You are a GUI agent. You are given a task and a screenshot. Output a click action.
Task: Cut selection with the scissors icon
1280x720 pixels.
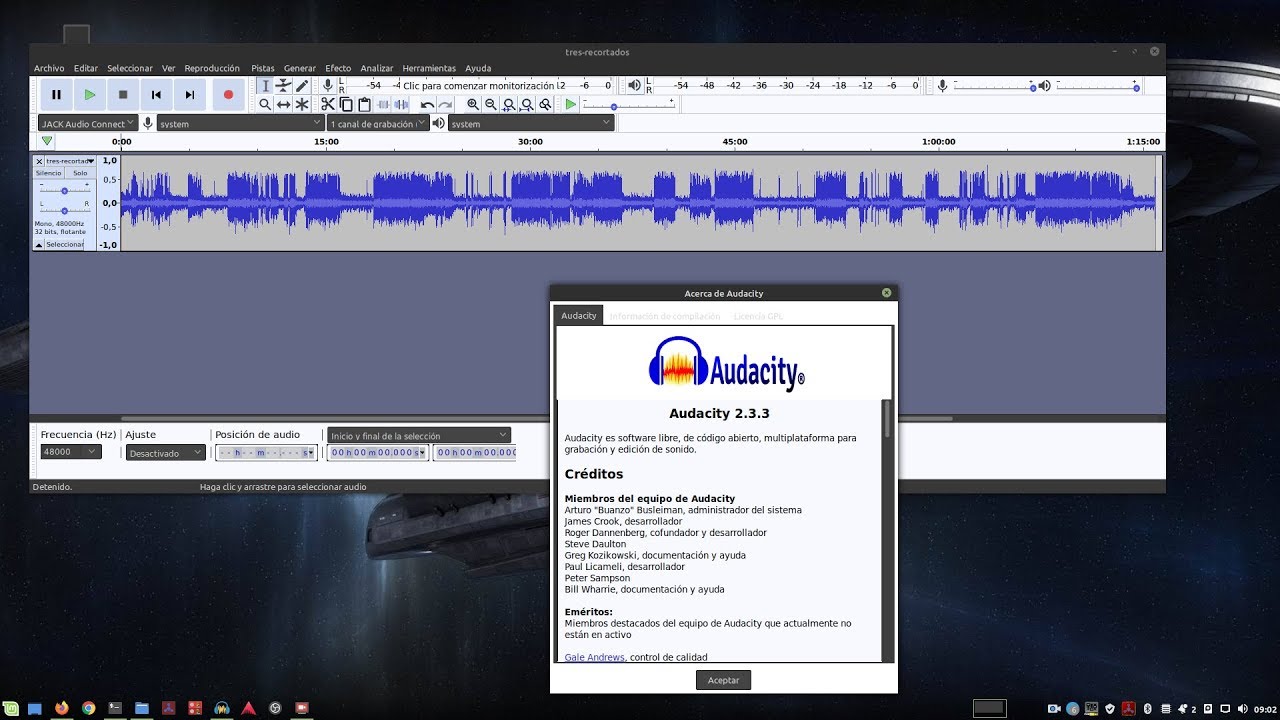point(327,104)
